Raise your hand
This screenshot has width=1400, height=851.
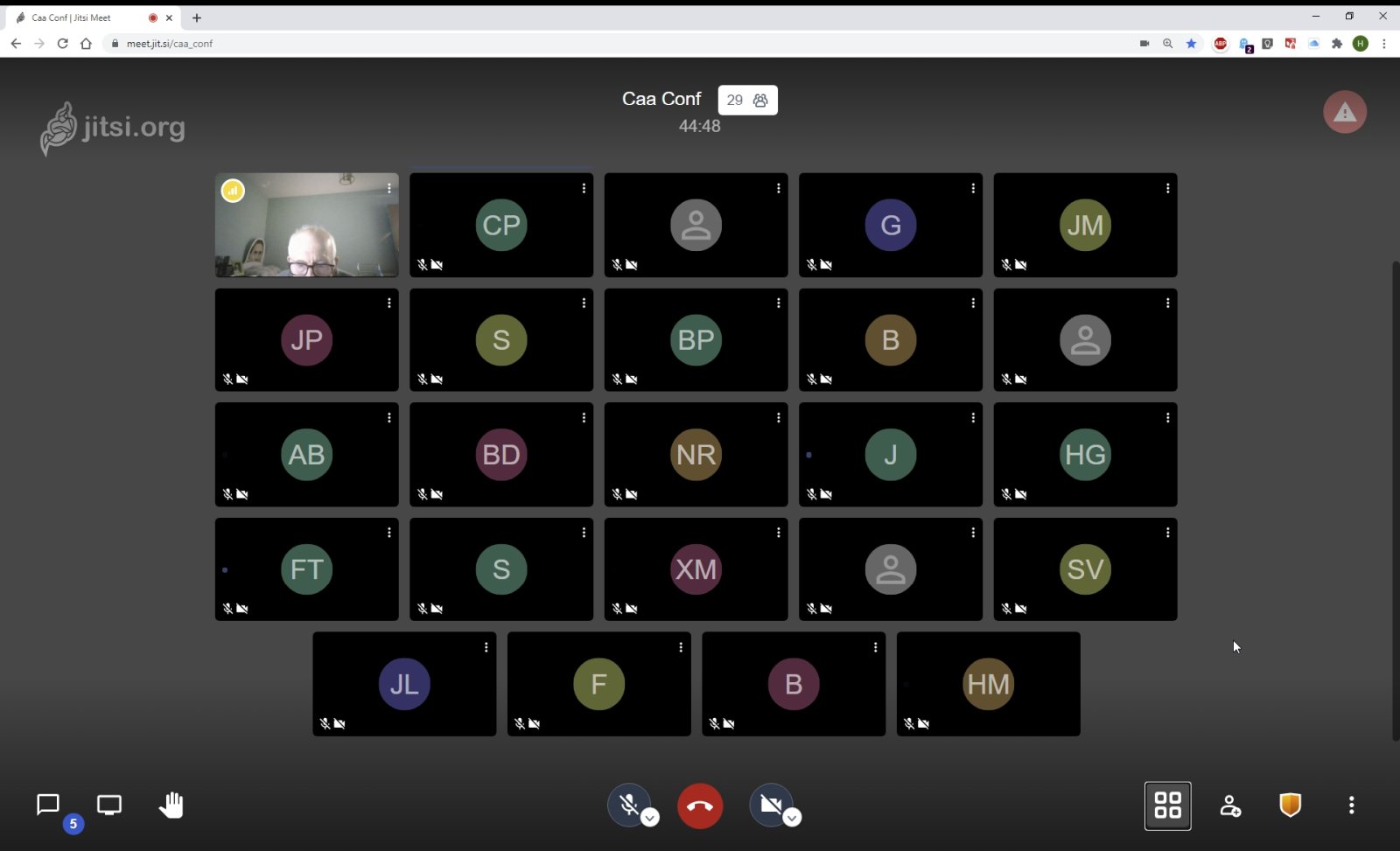pyautogui.click(x=171, y=805)
